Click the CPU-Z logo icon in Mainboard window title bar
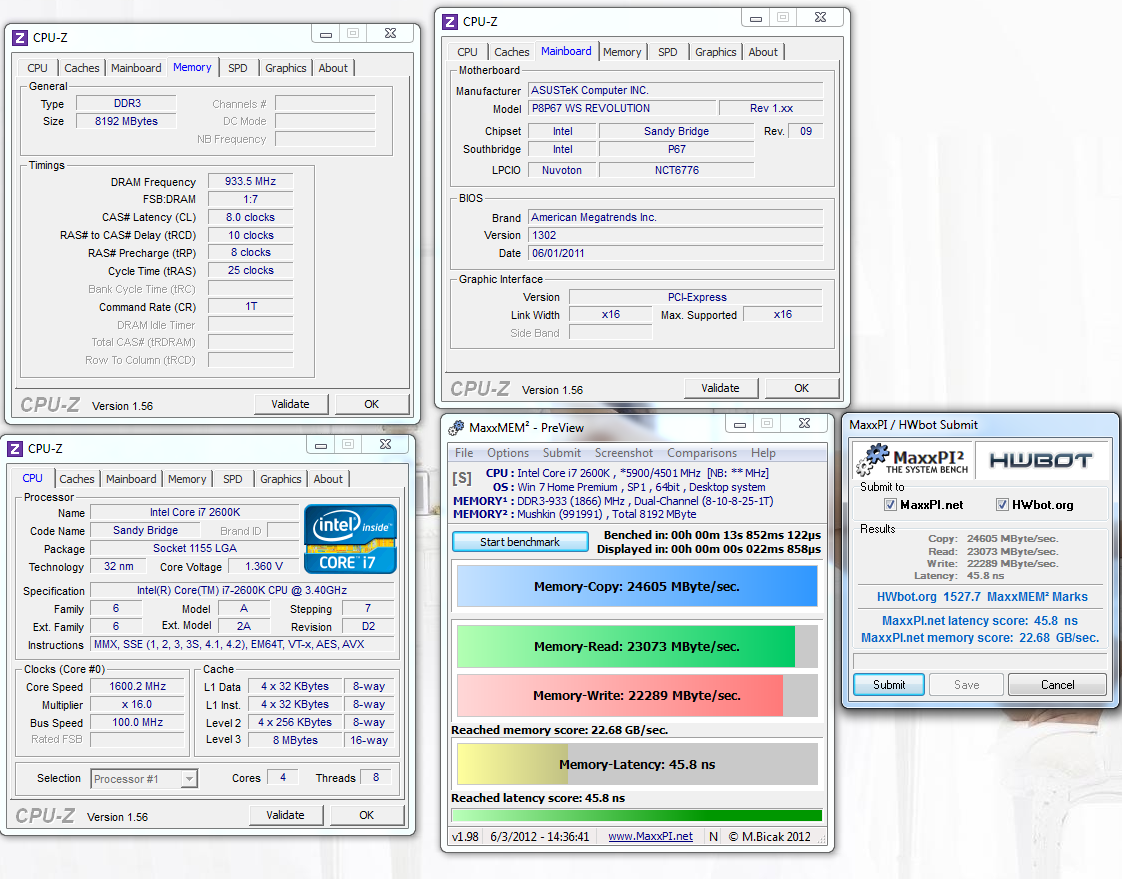The width and height of the screenshot is (1122, 879). 450,22
